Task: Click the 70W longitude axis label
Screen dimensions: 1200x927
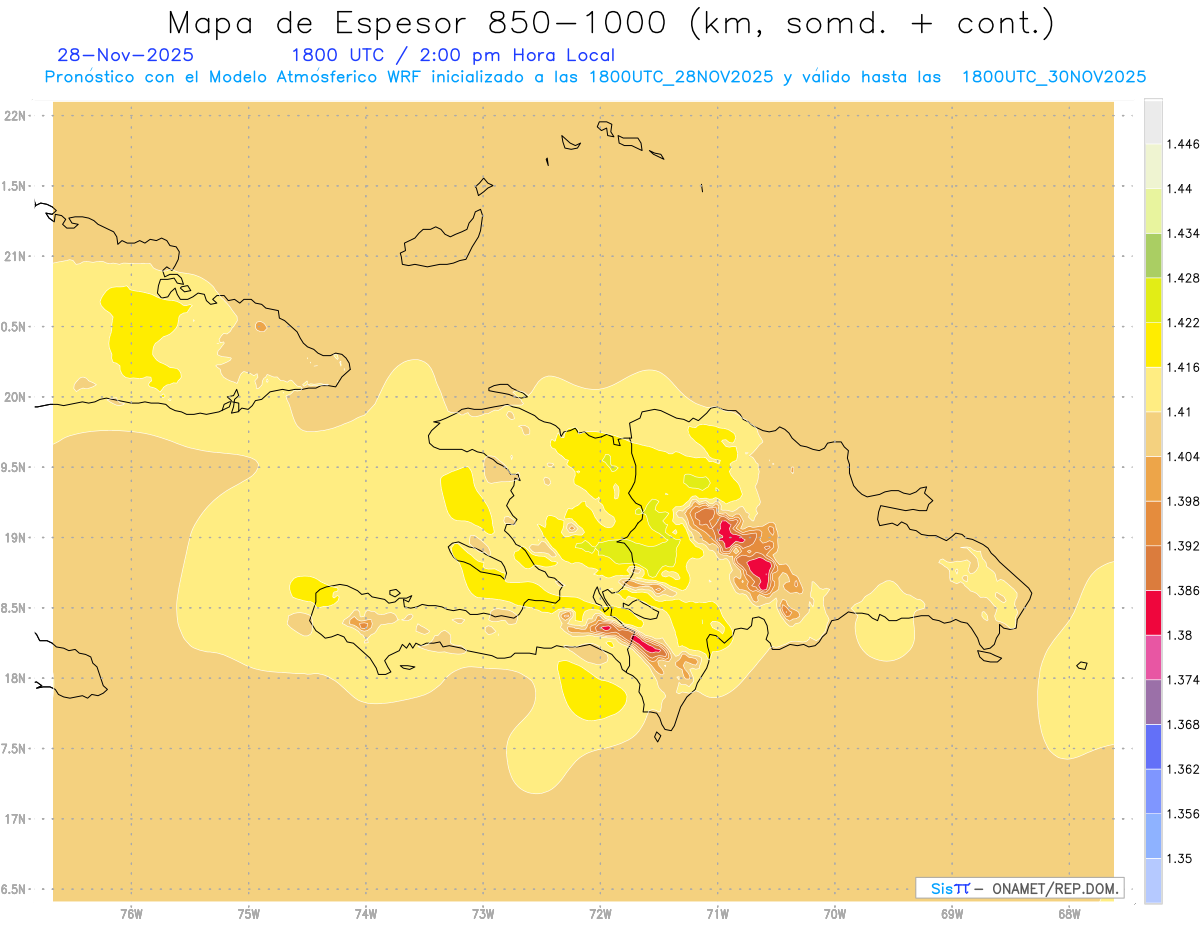Action: click(835, 913)
